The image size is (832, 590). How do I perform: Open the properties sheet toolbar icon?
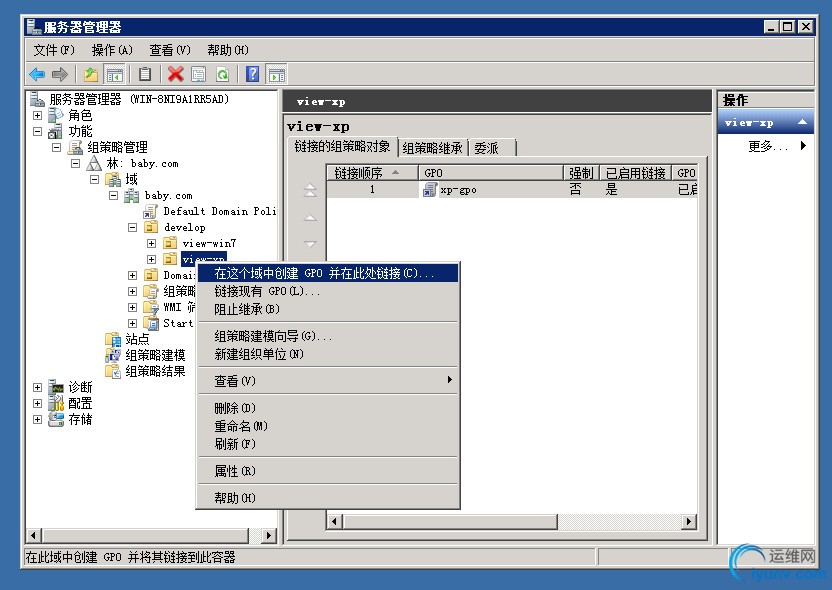[x=198, y=74]
